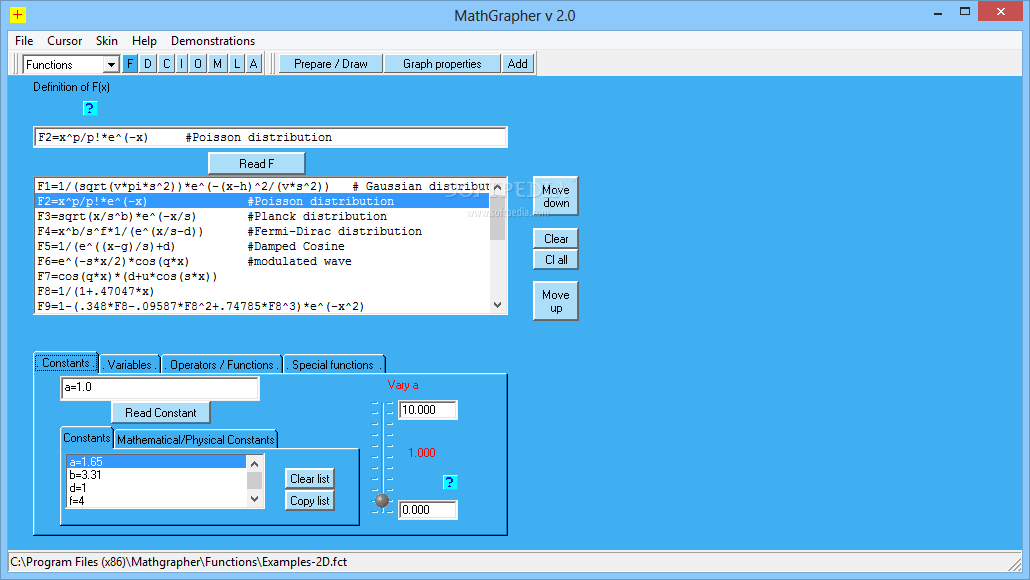Select the F8=1/(1+.47047*x) row

point(262,292)
